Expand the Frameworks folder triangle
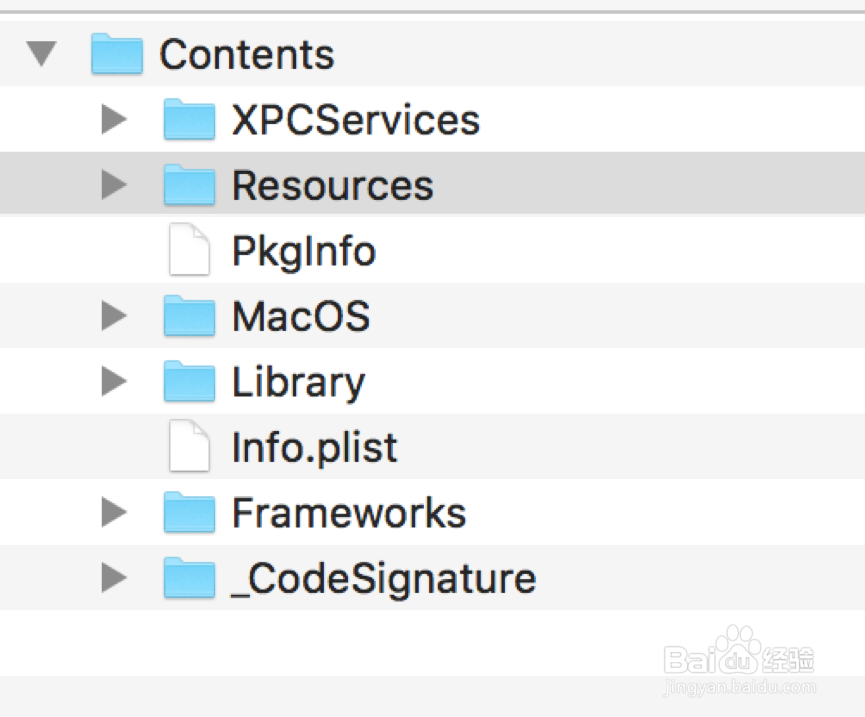 [115, 514]
